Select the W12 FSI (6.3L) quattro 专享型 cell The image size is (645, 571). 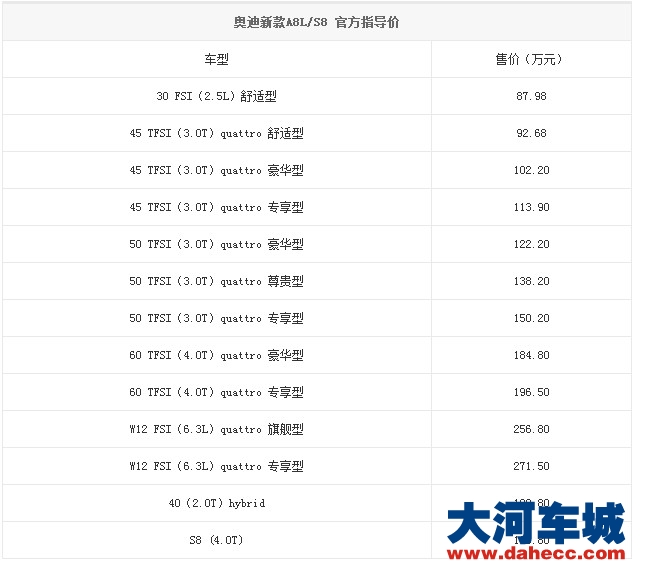[216, 467]
